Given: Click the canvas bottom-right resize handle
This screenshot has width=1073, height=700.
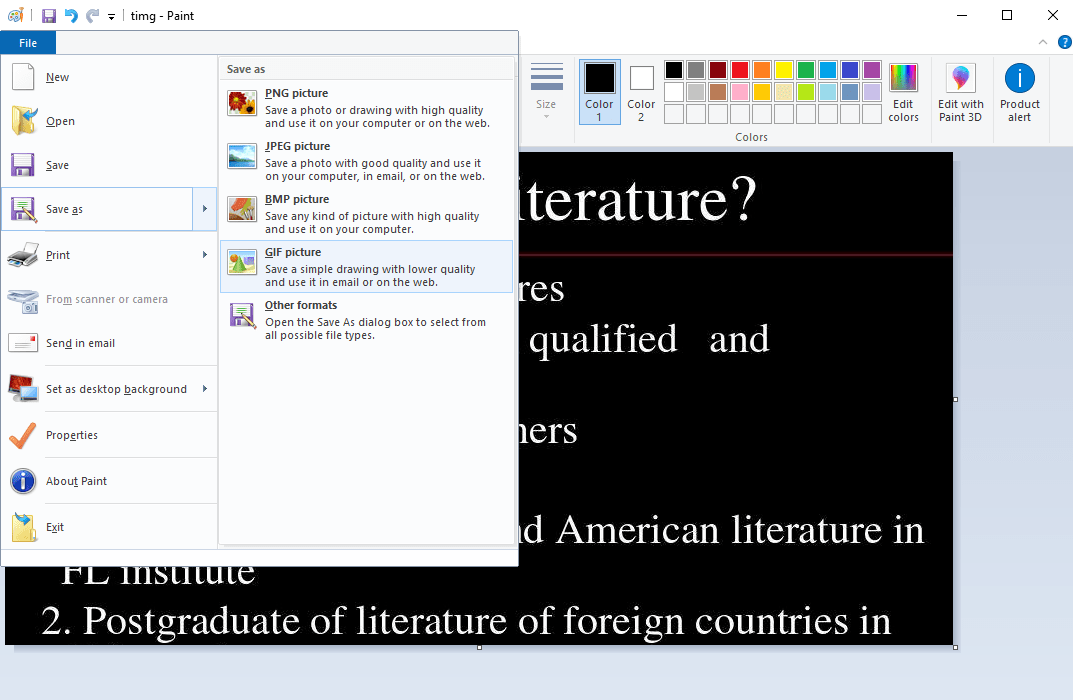Looking at the screenshot, I should pyautogui.click(x=955, y=647).
